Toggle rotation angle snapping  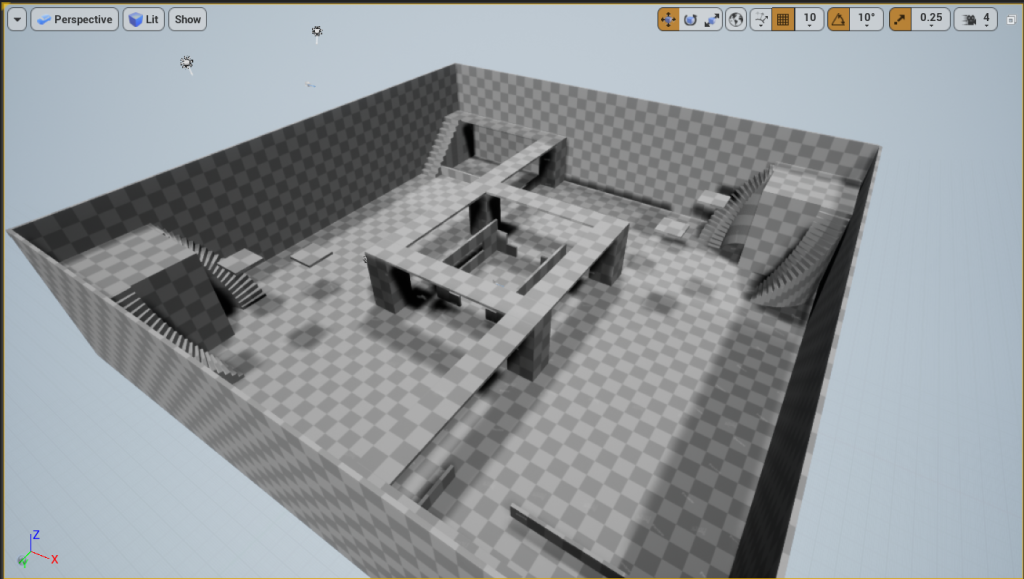(839, 19)
